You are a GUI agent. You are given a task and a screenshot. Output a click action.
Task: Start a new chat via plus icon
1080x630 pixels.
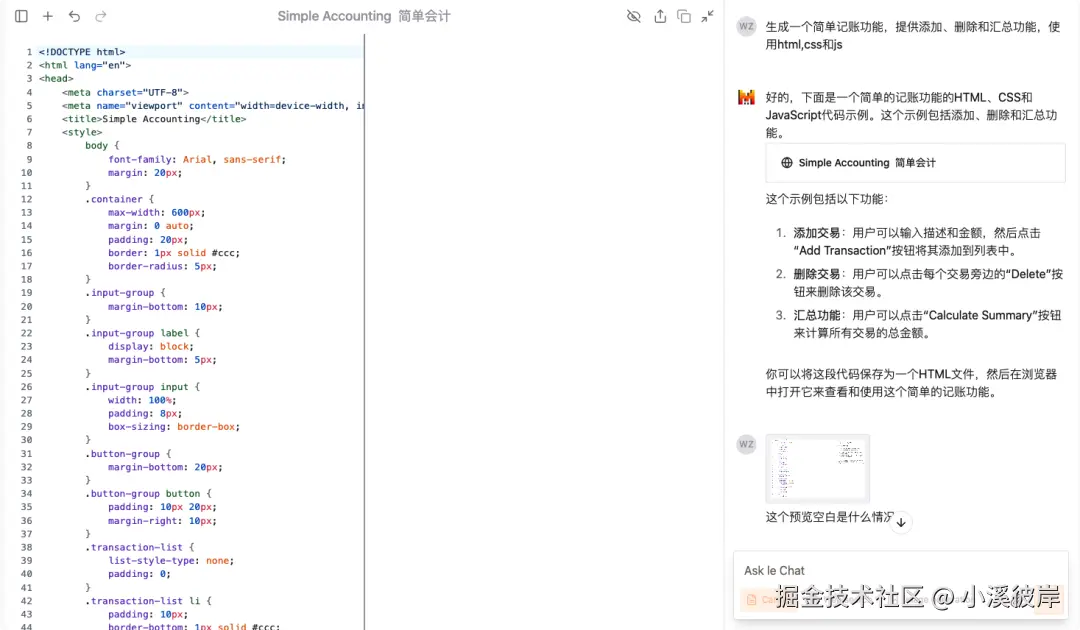(46, 16)
